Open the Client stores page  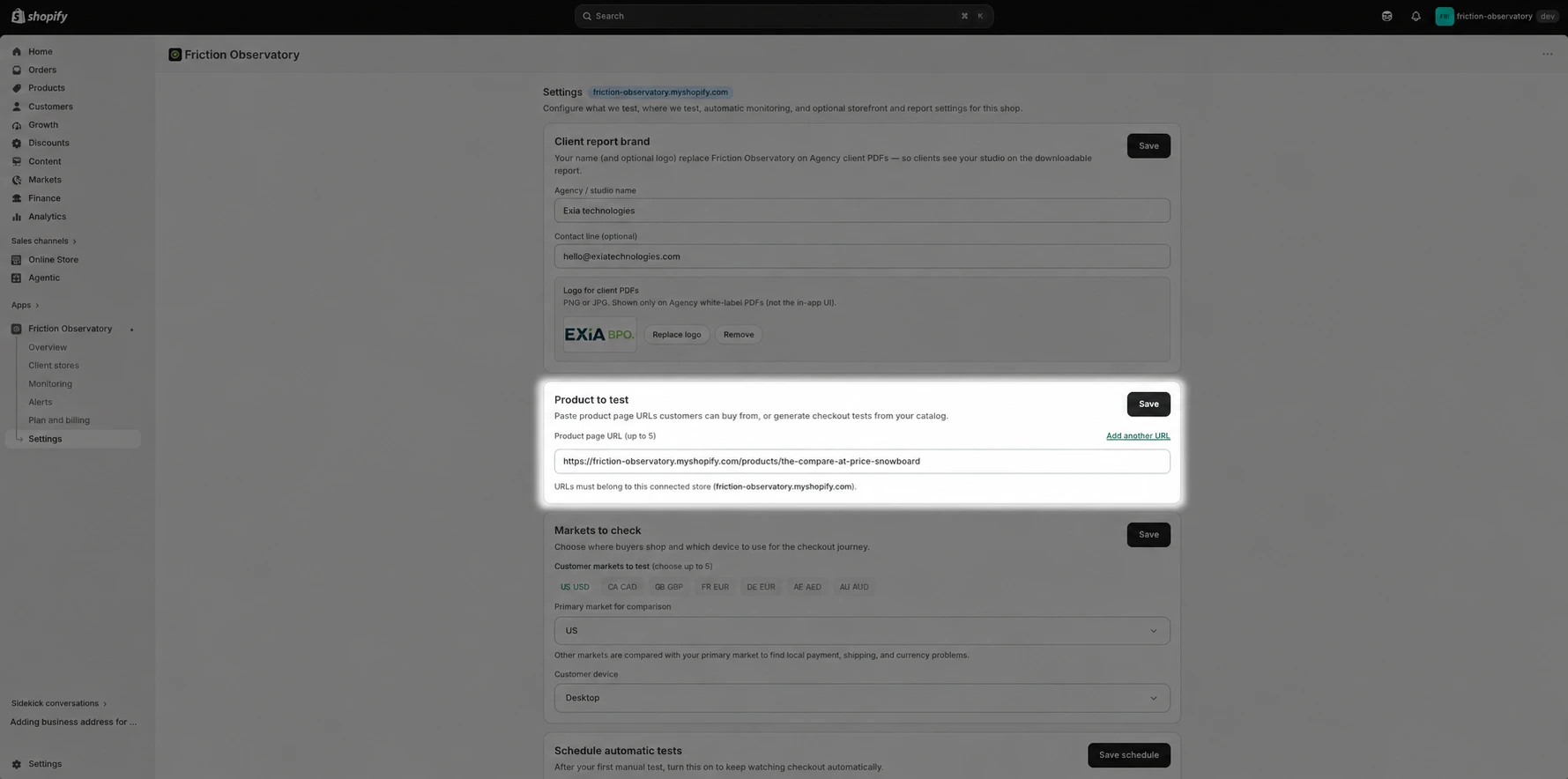[x=54, y=366]
